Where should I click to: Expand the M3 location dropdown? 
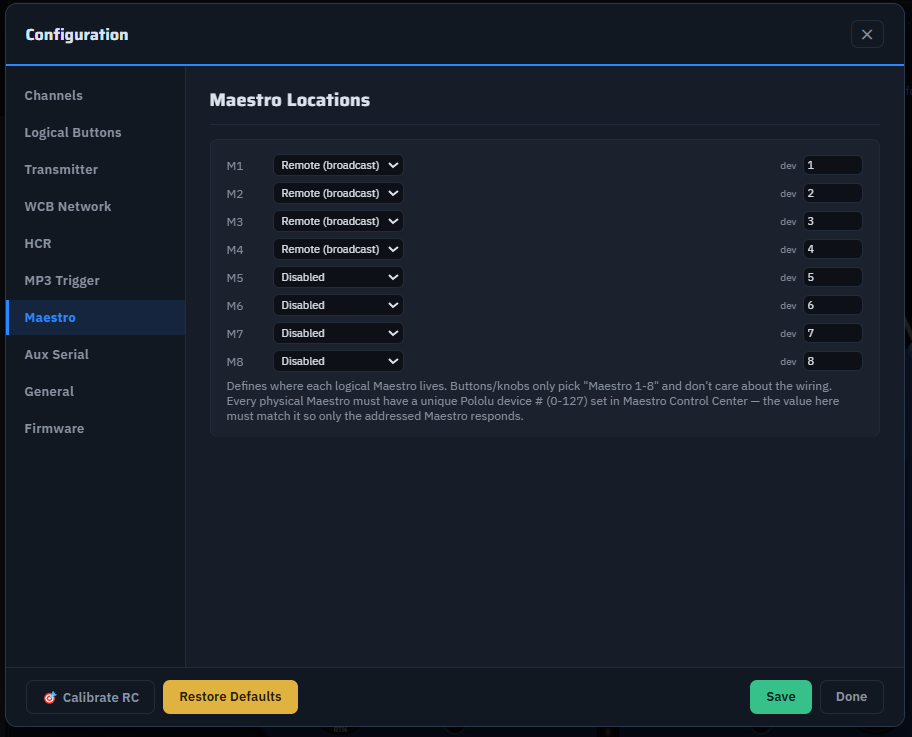coord(339,221)
